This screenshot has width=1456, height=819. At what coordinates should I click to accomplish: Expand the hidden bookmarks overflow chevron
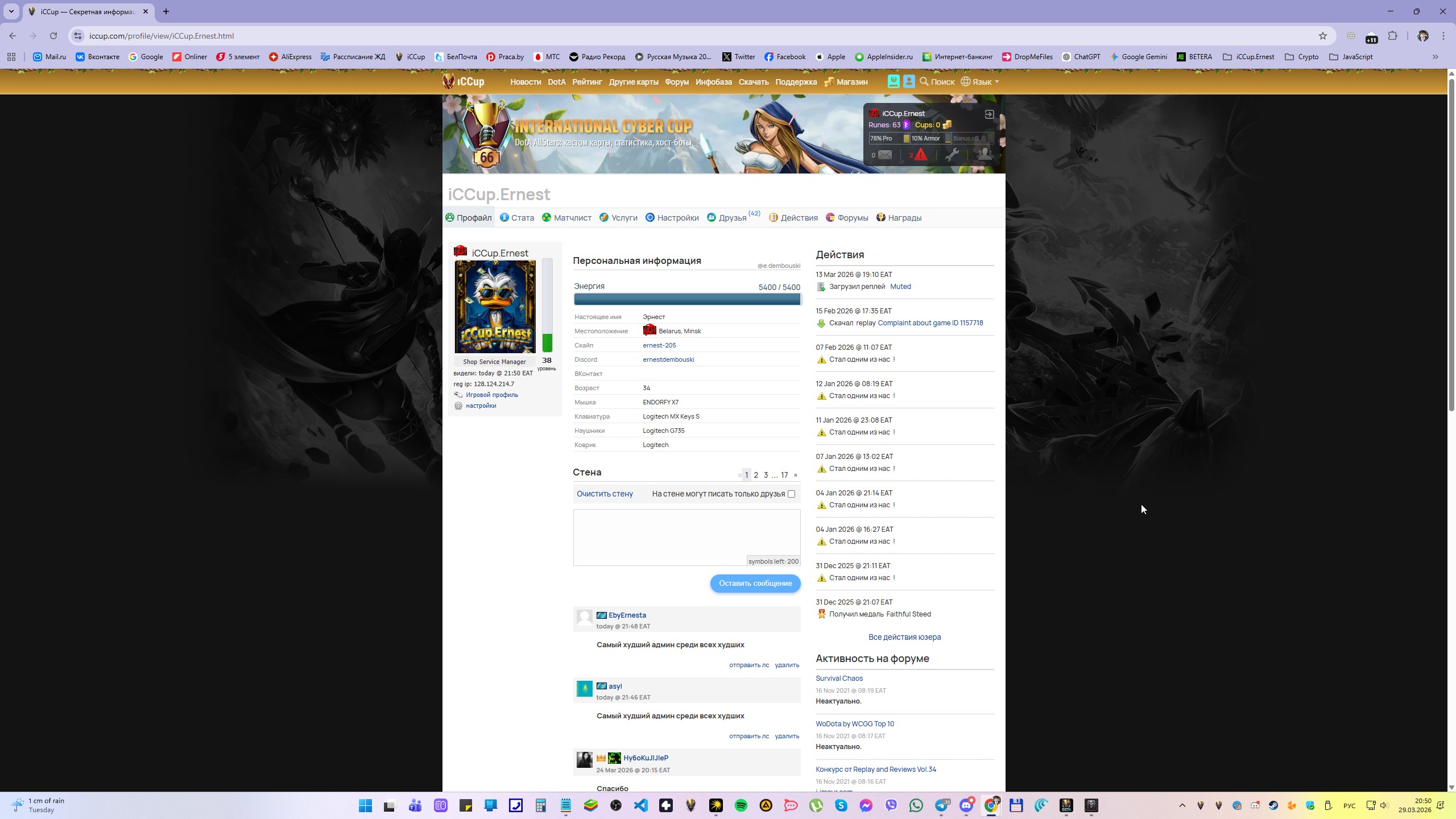pyautogui.click(x=1435, y=57)
